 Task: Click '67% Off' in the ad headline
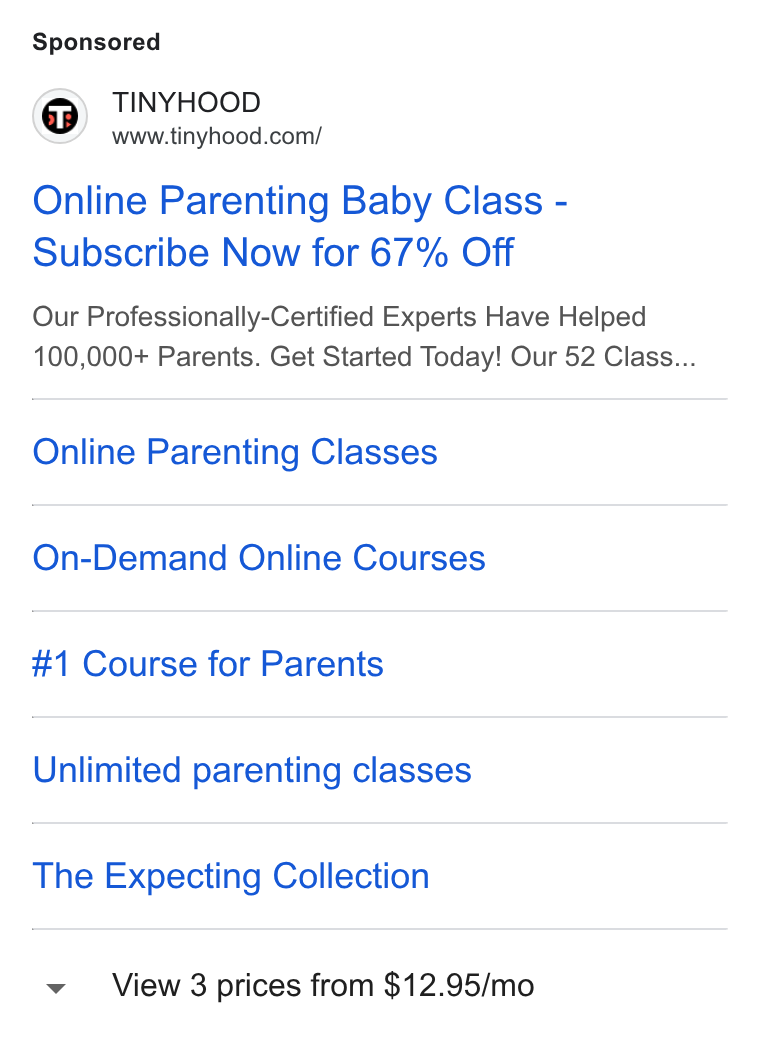point(441,253)
